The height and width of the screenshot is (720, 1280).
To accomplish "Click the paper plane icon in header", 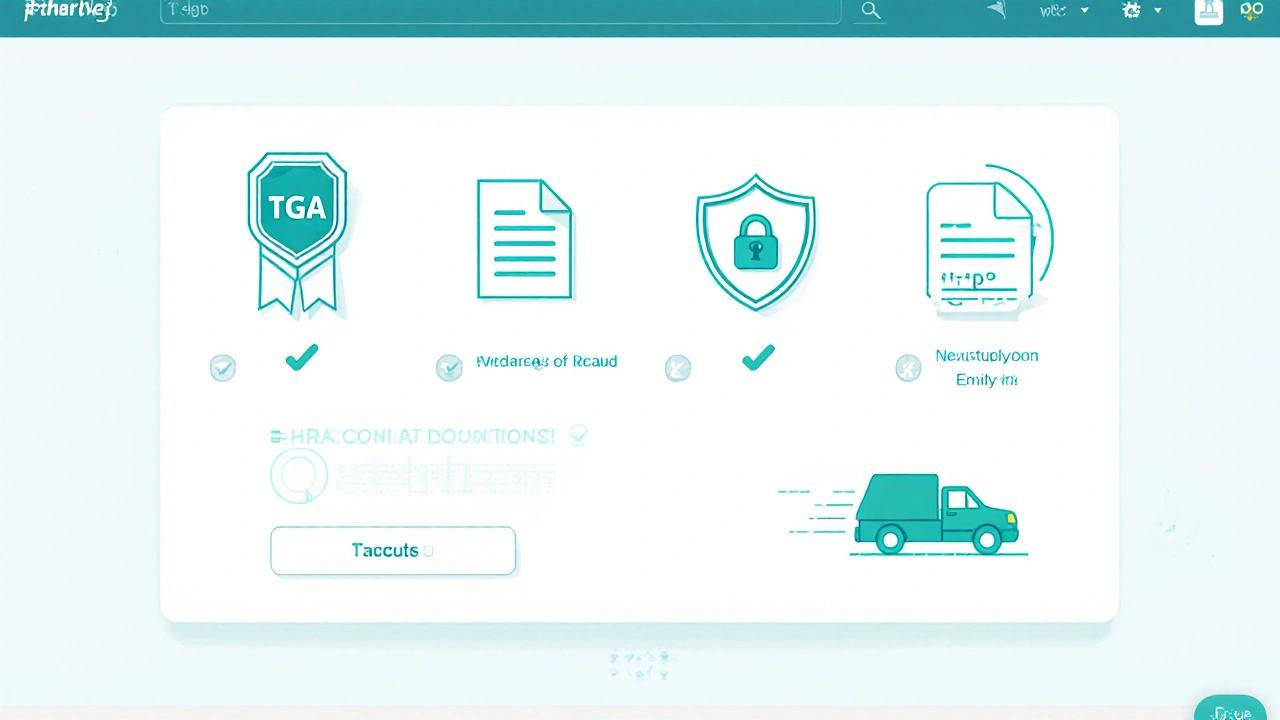I will coord(997,10).
